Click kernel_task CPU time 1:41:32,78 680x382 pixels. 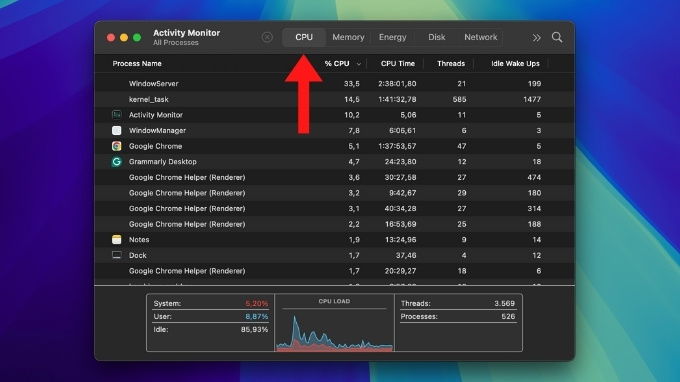[x=397, y=99]
